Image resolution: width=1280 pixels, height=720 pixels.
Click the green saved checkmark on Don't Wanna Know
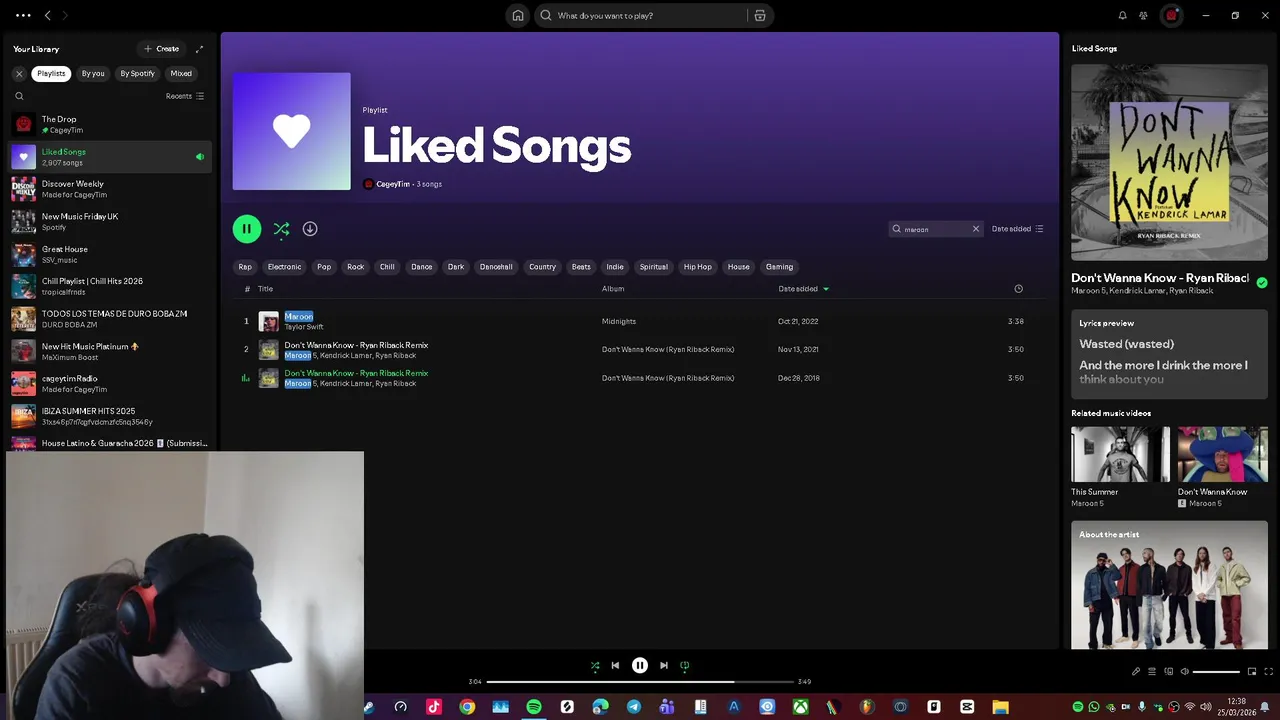click(x=1262, y=283)
